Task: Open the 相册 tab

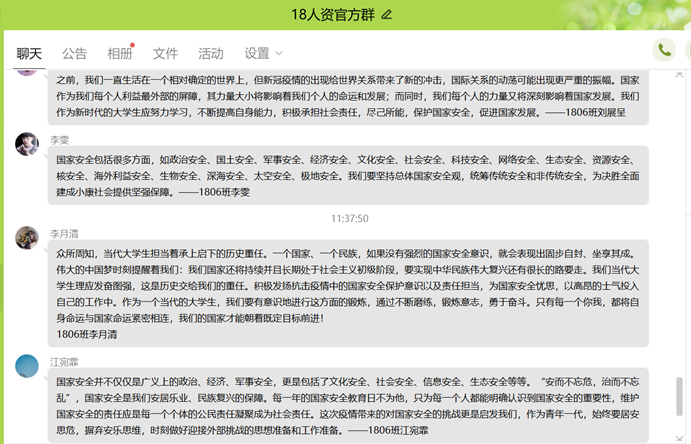Action: point(119,53)
